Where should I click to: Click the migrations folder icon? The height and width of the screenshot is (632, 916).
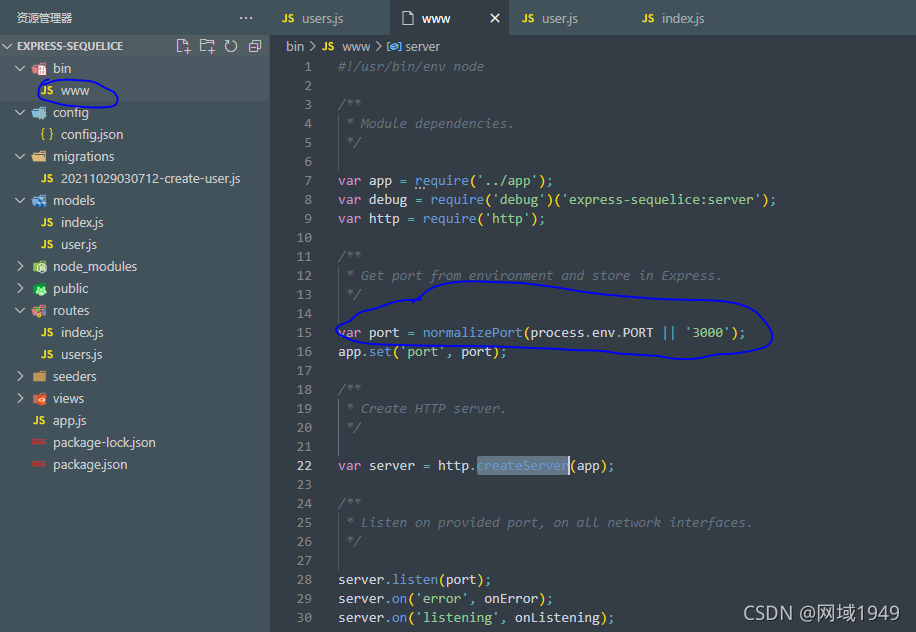coord(39,157)
